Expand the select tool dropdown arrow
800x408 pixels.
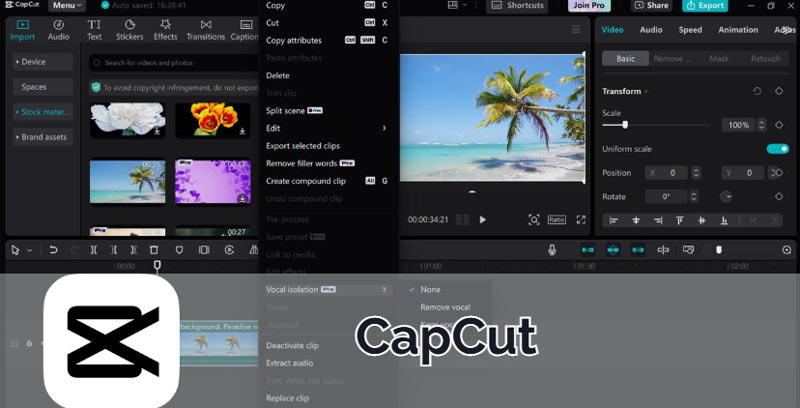[29, 250]
